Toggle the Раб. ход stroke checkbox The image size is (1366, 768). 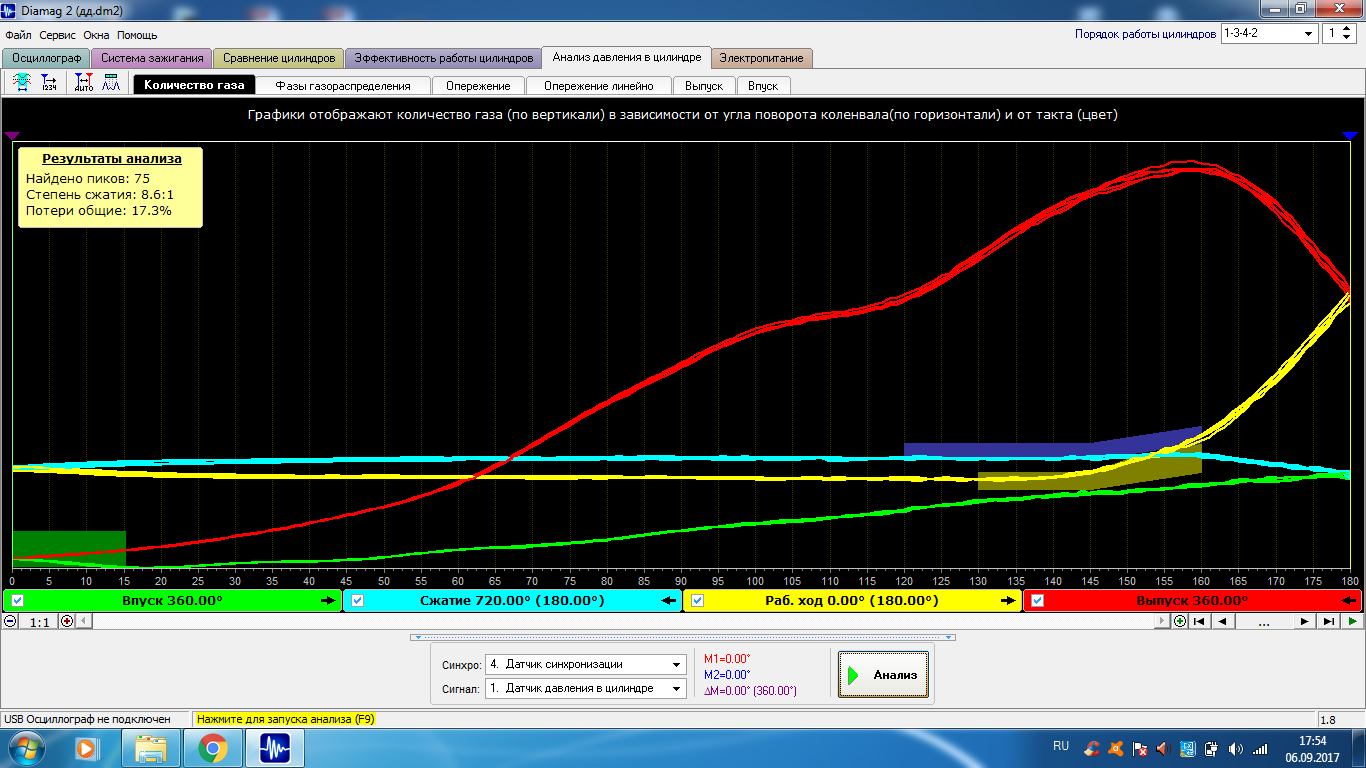coord(697,601)
